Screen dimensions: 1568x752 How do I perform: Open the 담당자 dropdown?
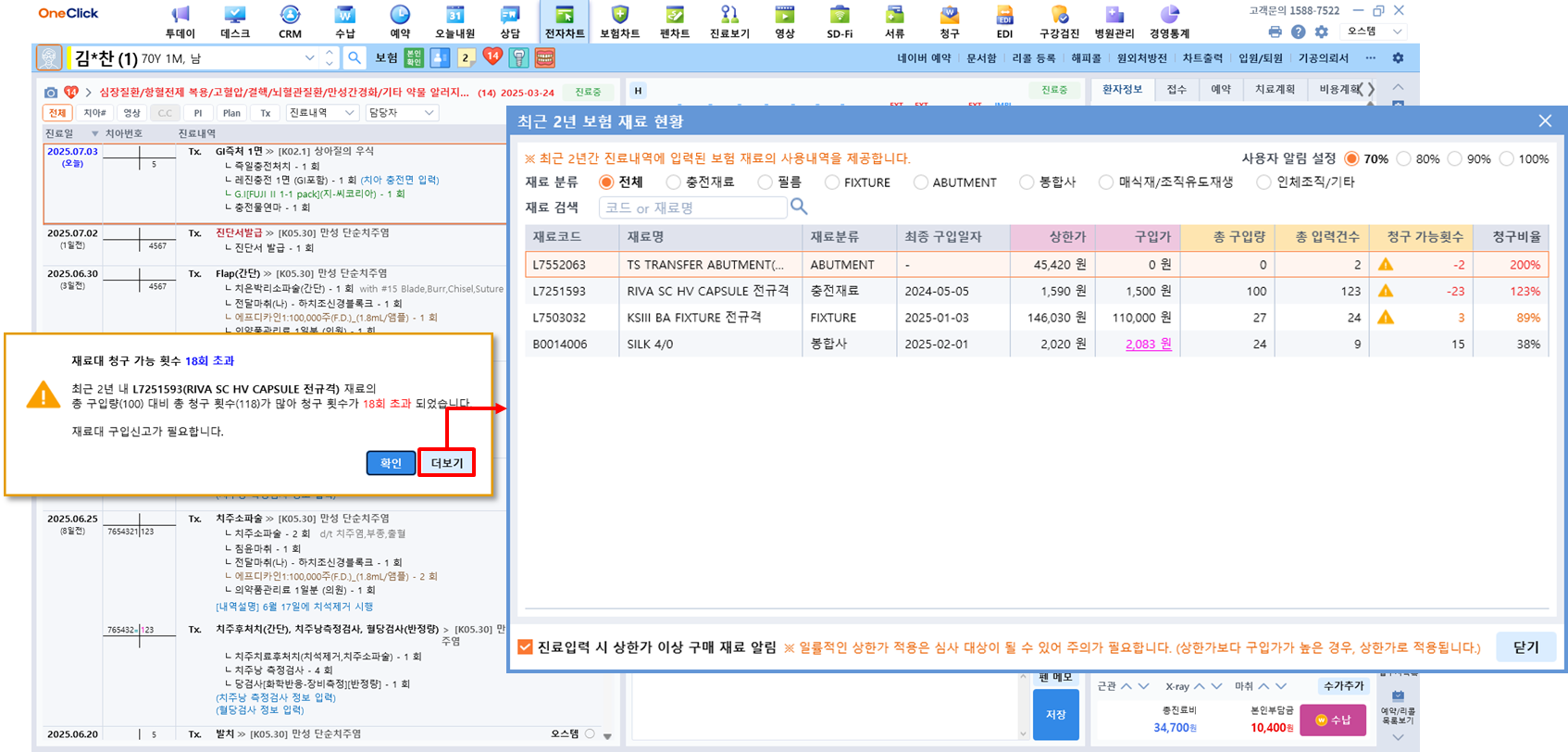tap(401, 113)
